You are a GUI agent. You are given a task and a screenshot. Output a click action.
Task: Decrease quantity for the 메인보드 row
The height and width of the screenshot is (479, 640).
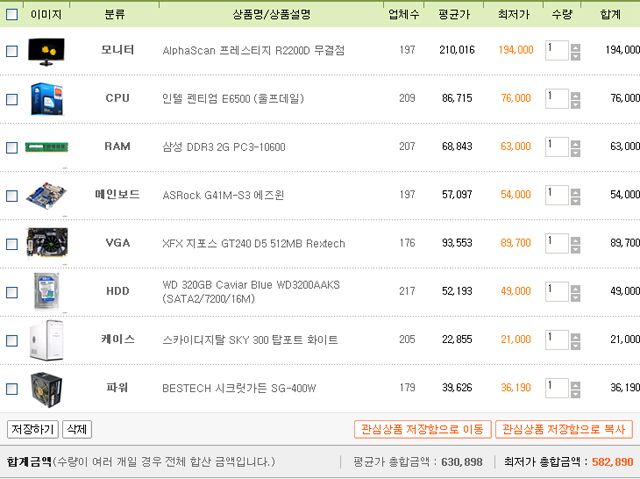click(576, 201)
